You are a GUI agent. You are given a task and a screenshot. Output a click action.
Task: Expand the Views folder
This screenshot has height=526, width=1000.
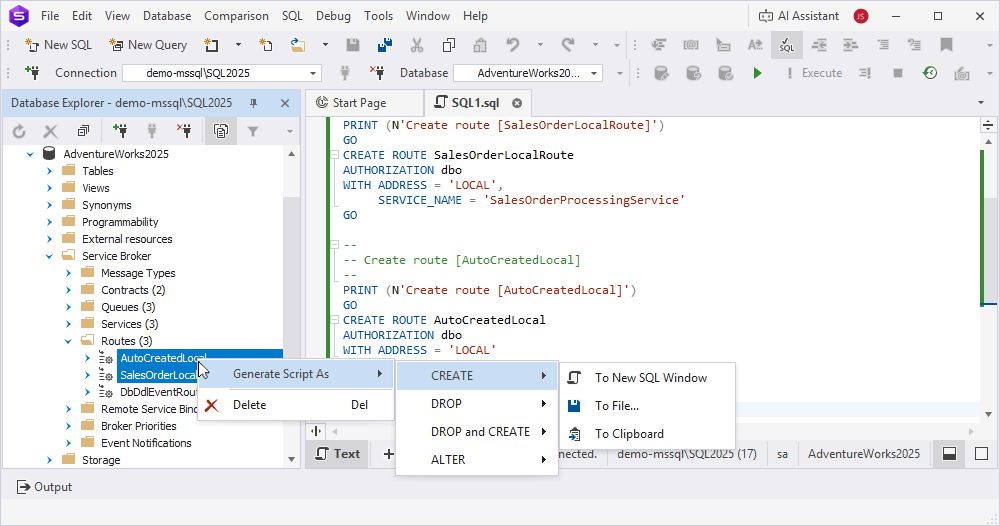49,188
